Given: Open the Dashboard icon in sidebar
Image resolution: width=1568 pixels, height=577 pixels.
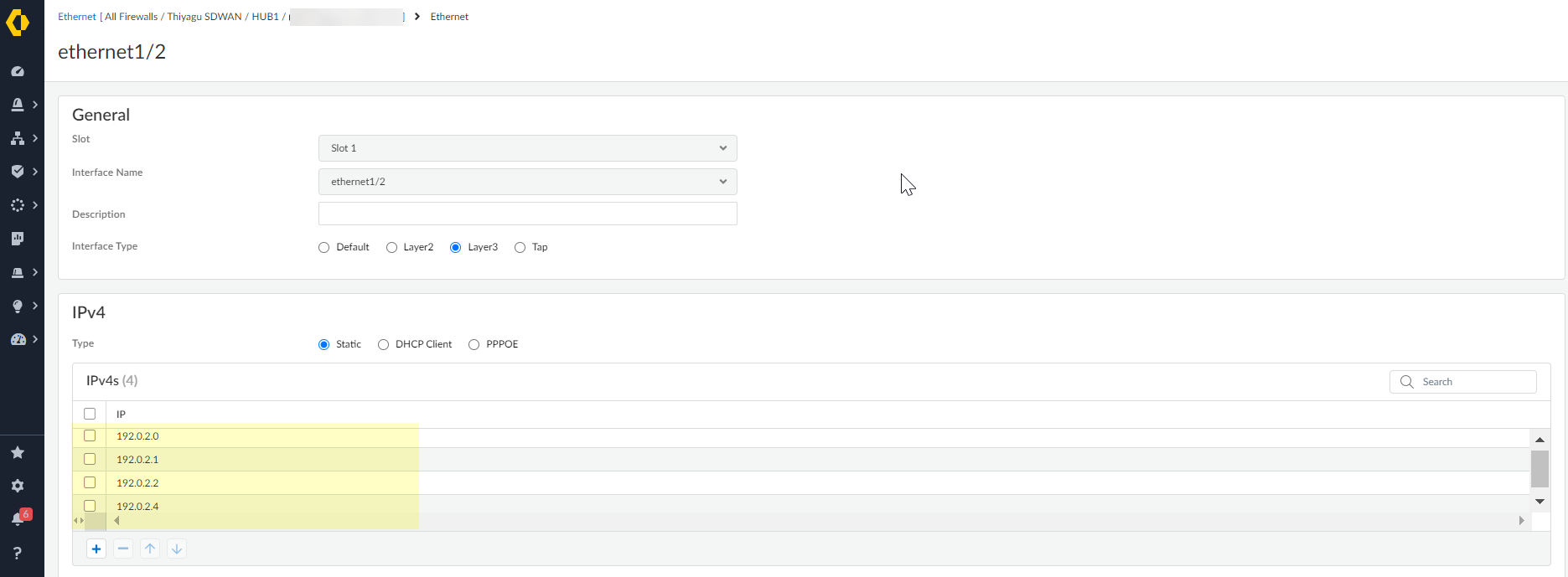Looking at the screenshot, I should (x=18, y=71).
